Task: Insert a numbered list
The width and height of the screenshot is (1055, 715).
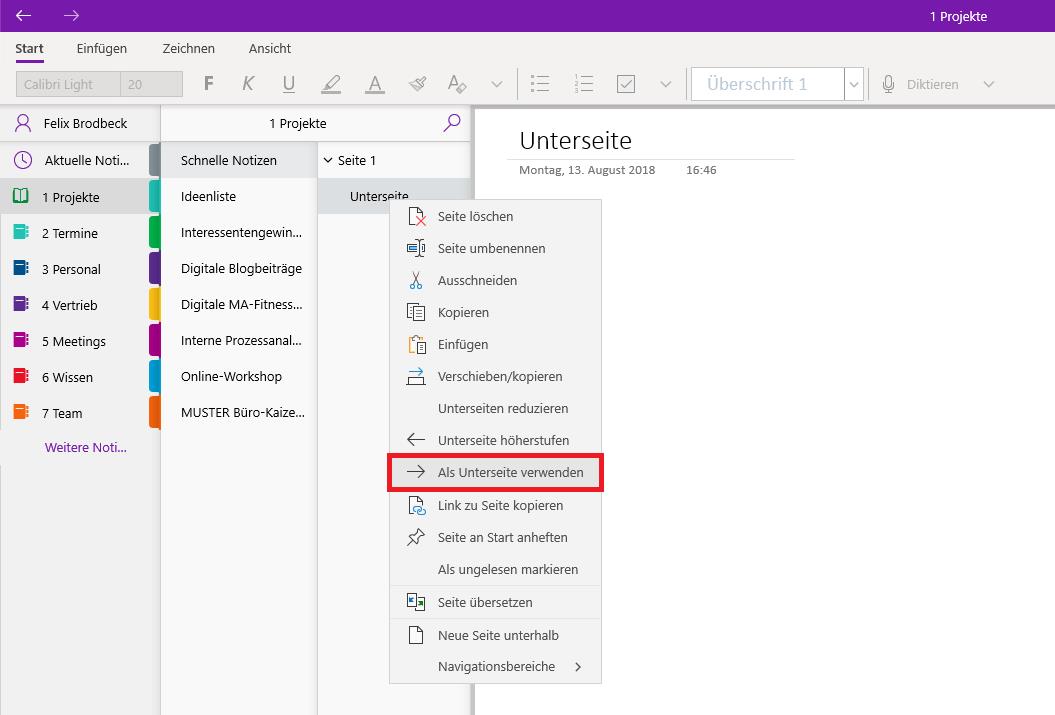Action: pyautogui.click(x=583, y=83)
